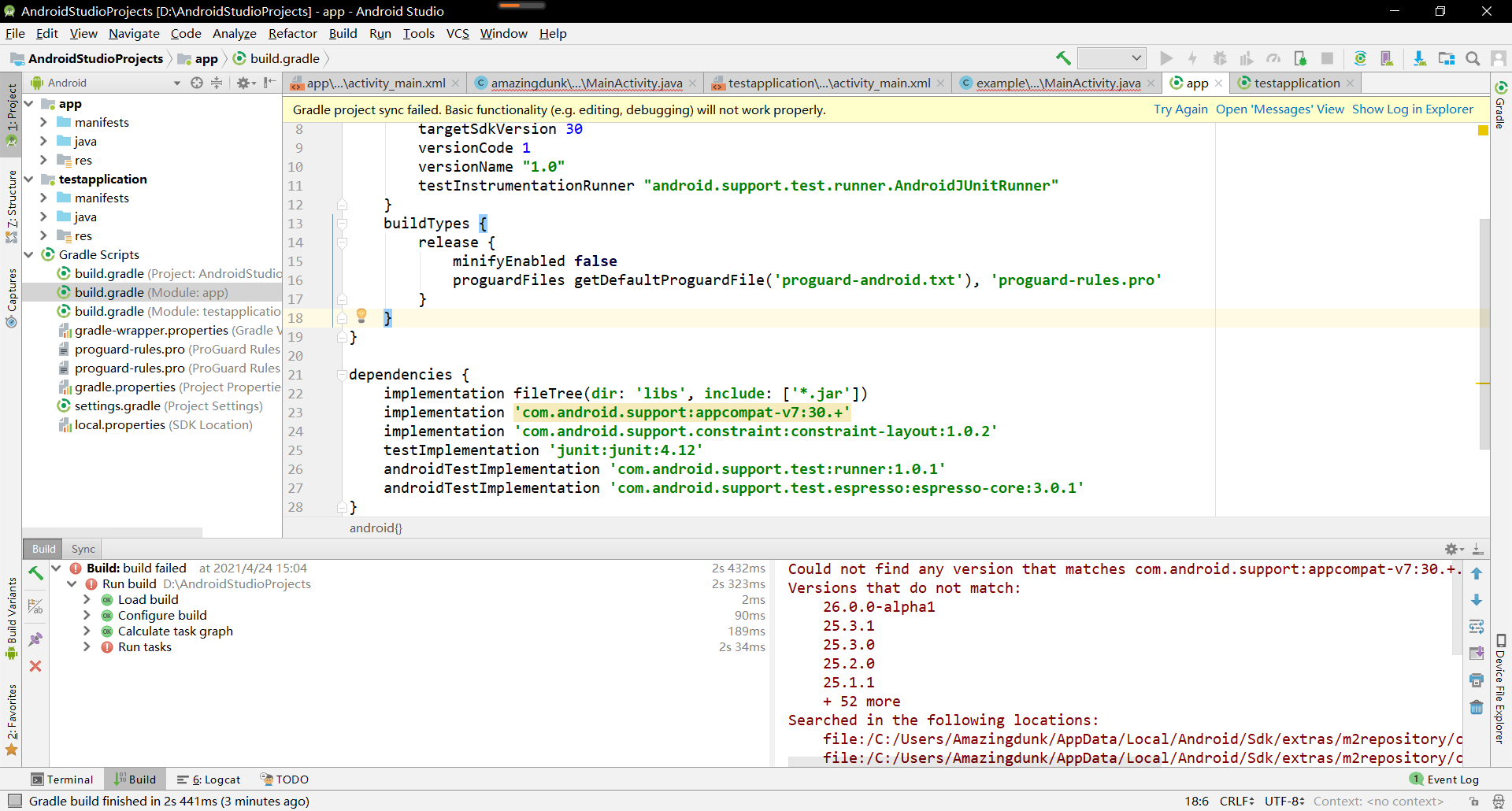Switch to amazingdunk MainActivity.java tab
1512x811 pixels.
click(x=586, y=83)
